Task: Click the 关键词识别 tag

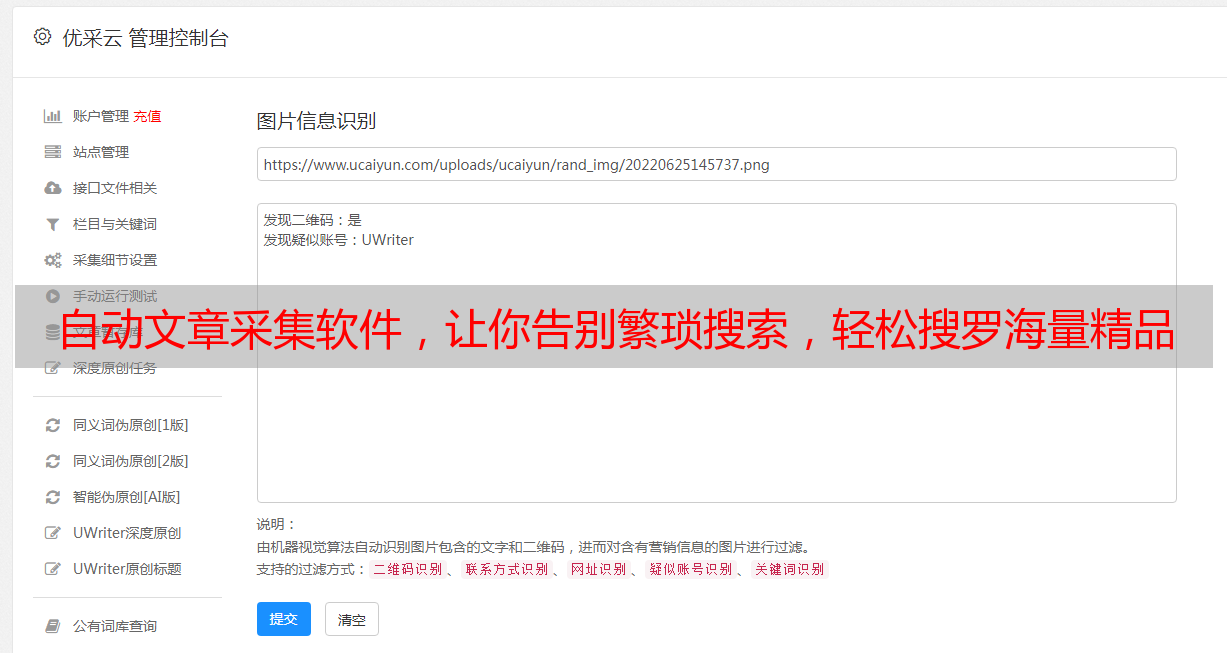Action: click(x=790, y=569)
